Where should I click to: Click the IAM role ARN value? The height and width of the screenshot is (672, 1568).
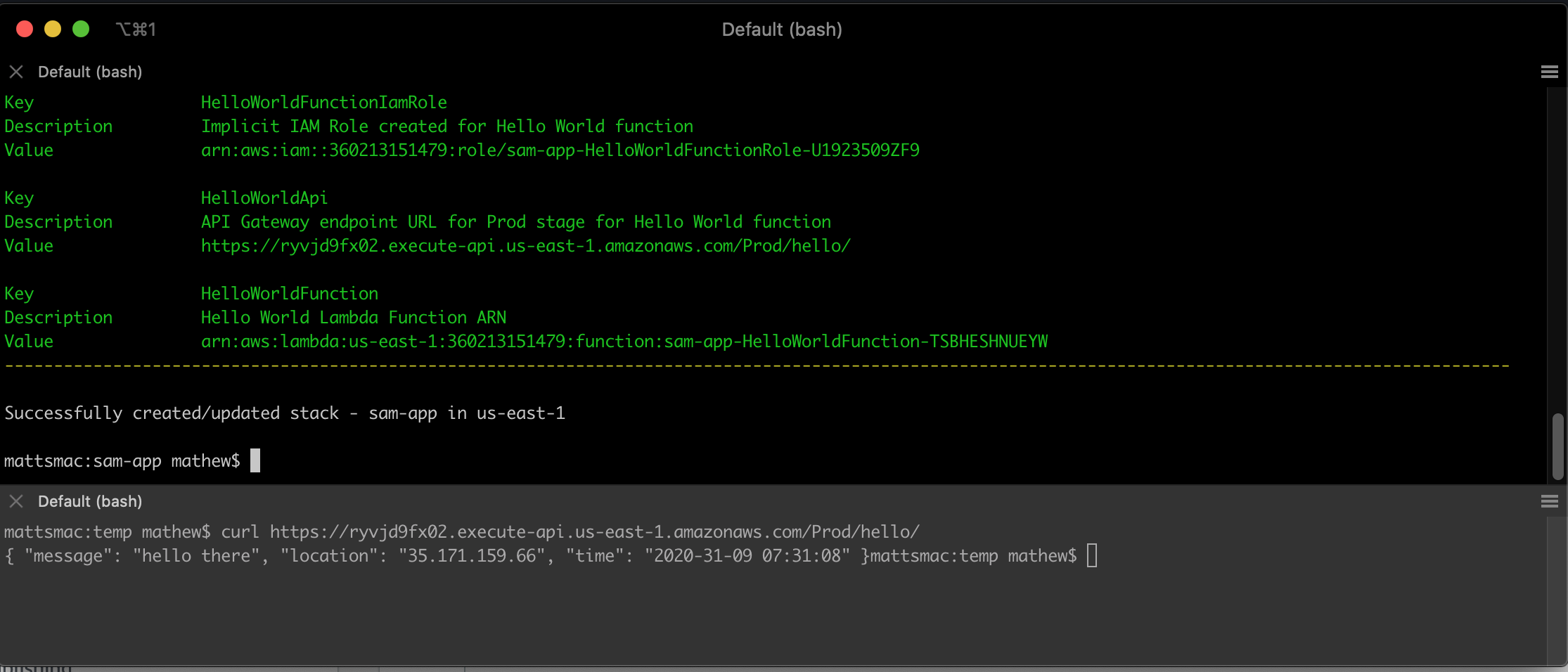coord(560,150)
